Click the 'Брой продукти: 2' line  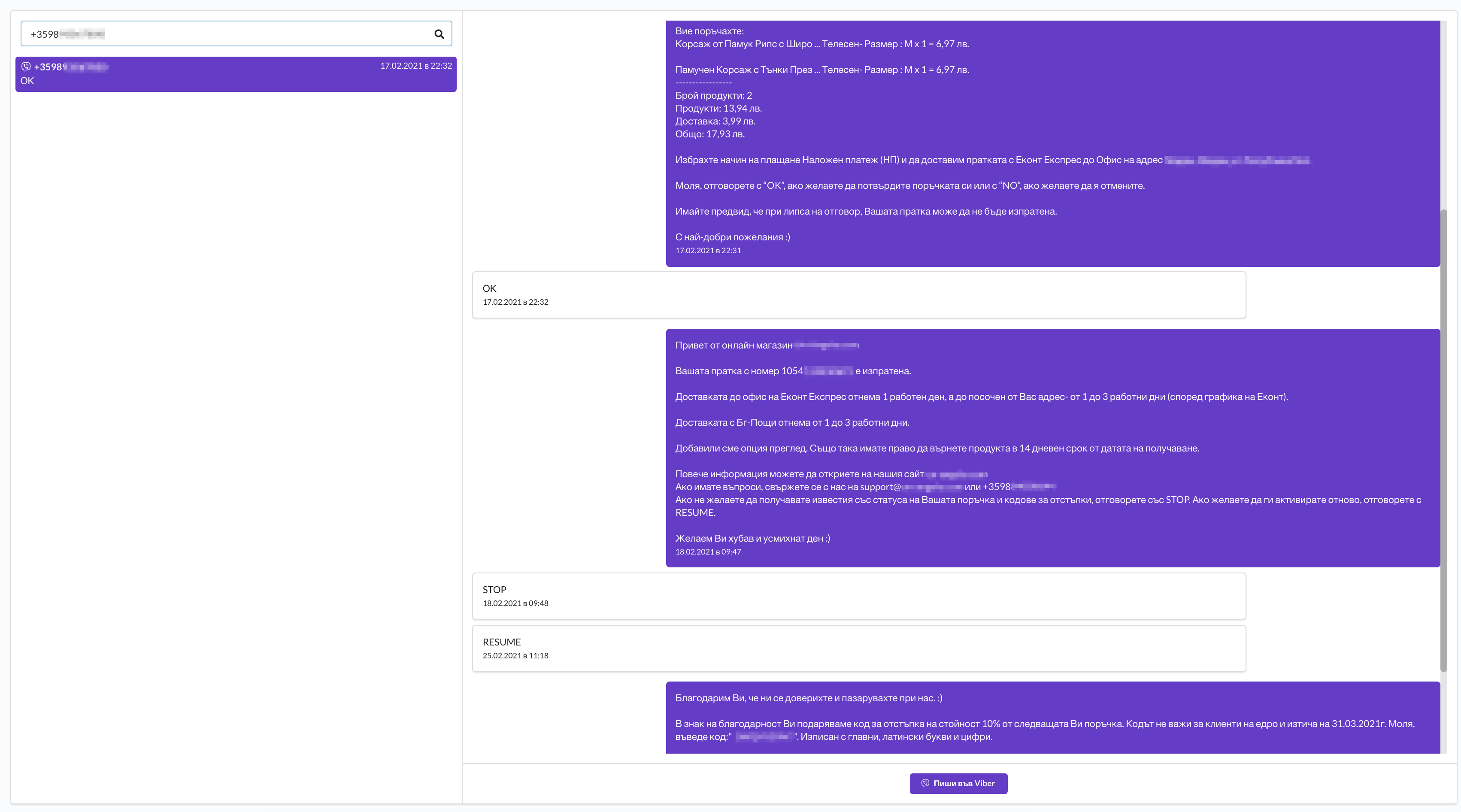tap(713, 95)
